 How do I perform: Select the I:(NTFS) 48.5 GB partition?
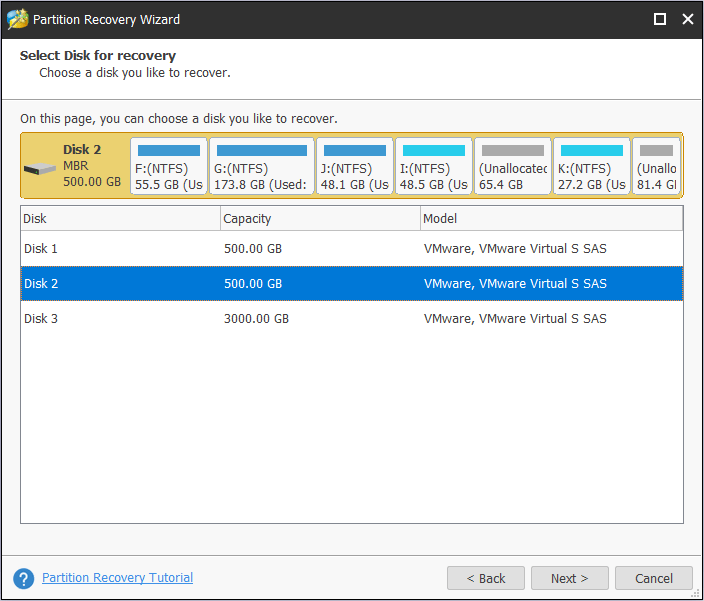tap(434, 166)
